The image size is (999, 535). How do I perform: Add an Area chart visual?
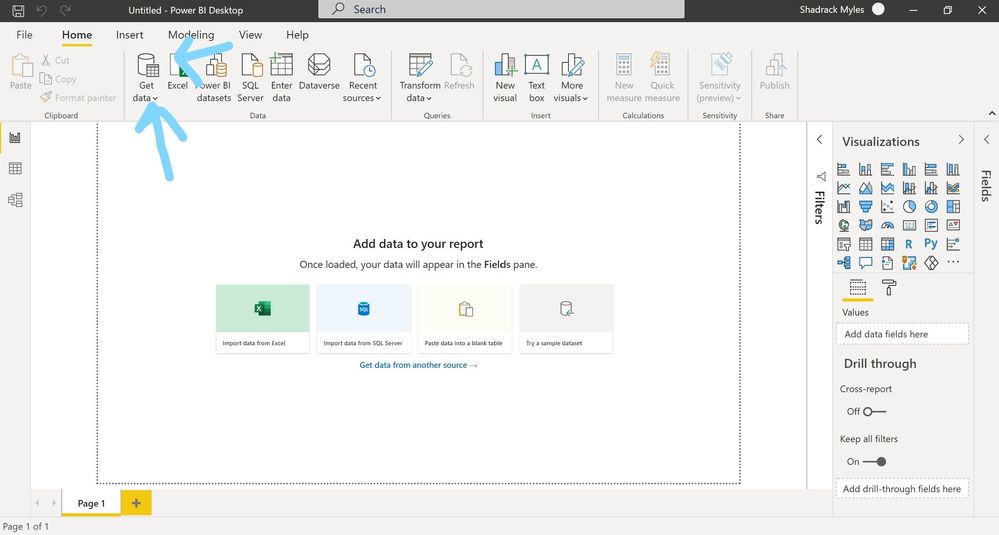[x=865, y=188]
